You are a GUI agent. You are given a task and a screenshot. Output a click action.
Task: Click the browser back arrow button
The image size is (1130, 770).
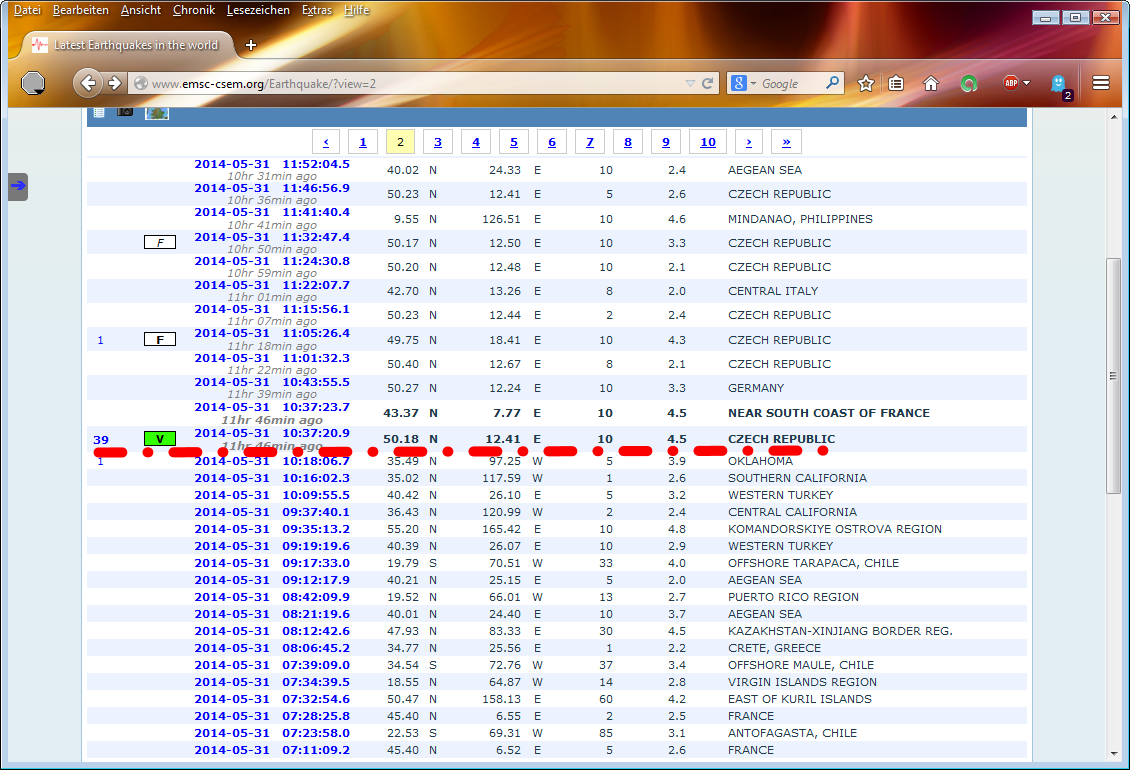[88, 83]
